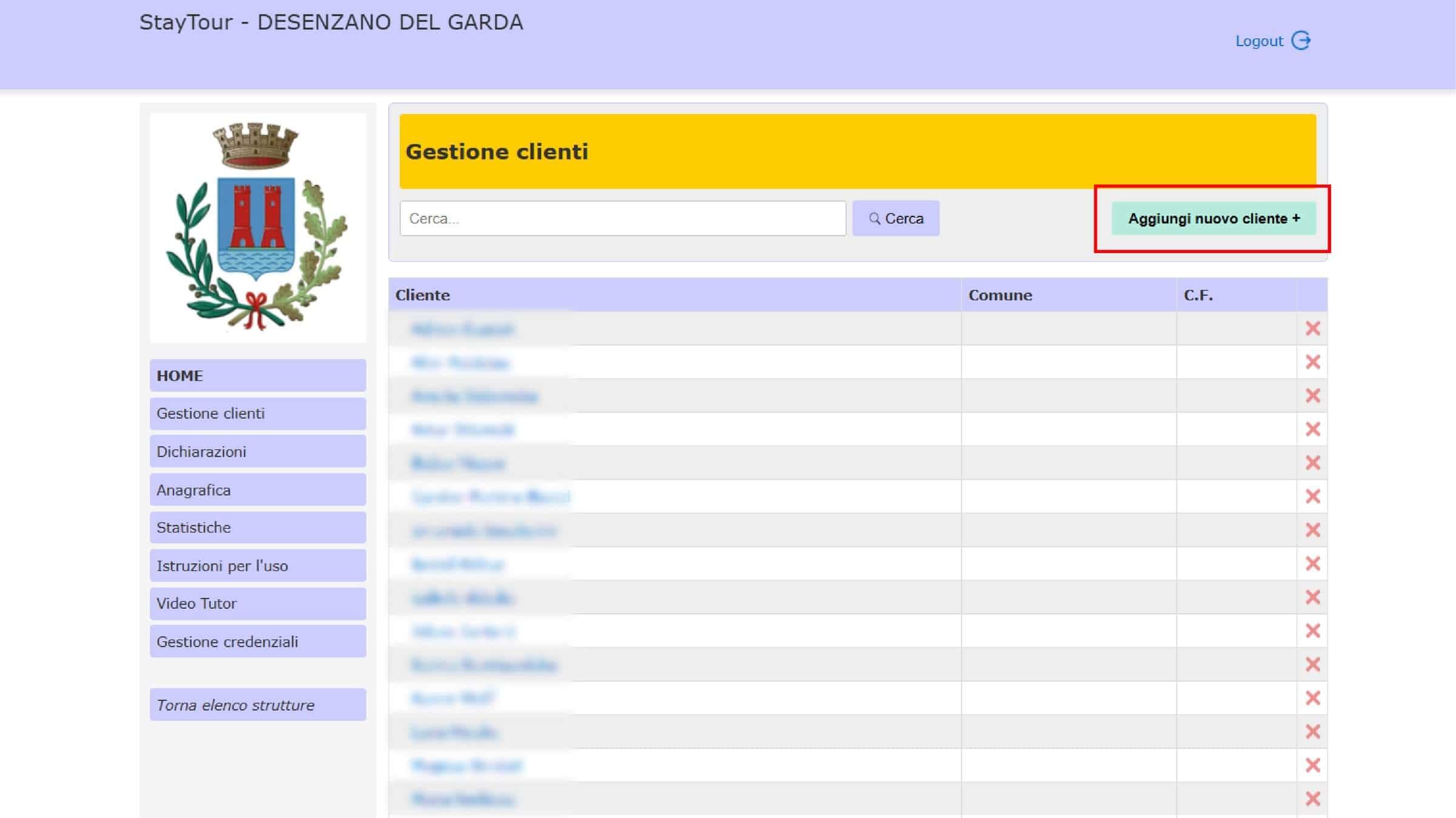Image resolution: width=1456 pixels, height=818 pixels.
Task: Go to HOME in the sidebar
Action: click(258, 375)
